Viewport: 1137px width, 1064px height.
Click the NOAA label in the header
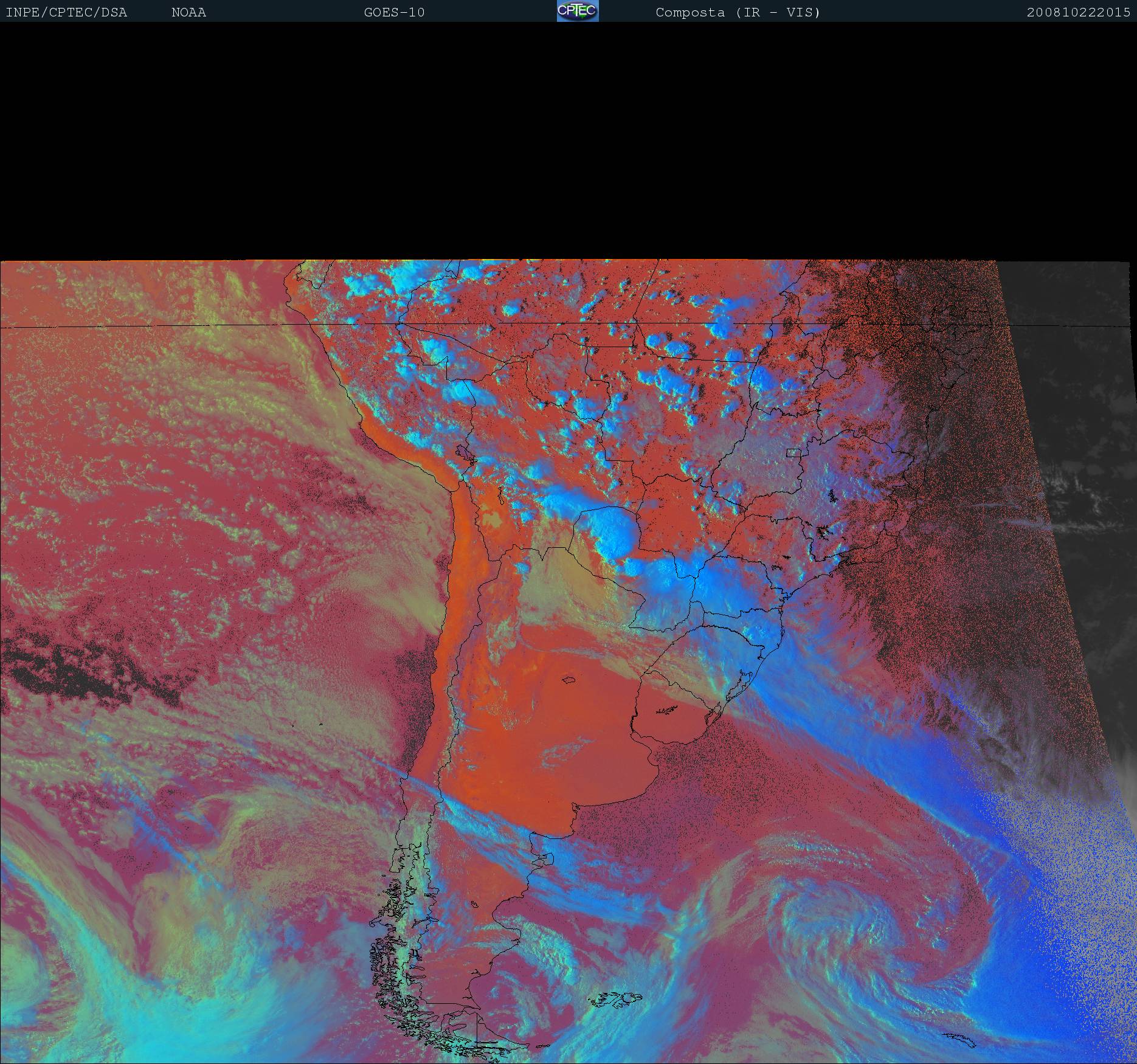pyautogui.click(x=188, y=12)
